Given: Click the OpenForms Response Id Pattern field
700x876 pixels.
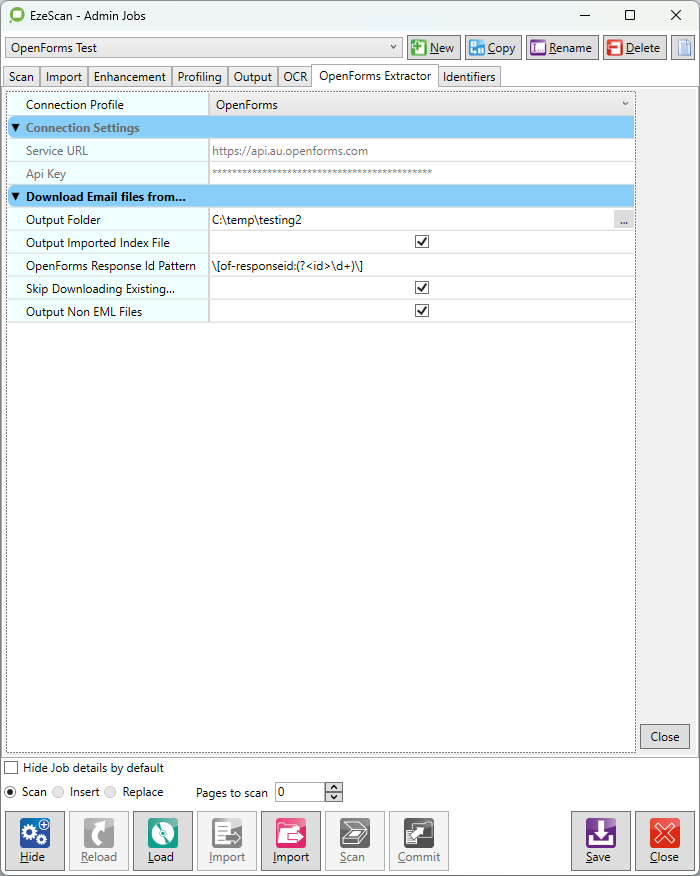Looking at the screenshot, I should pyautogui.click(x=420, y=266).
